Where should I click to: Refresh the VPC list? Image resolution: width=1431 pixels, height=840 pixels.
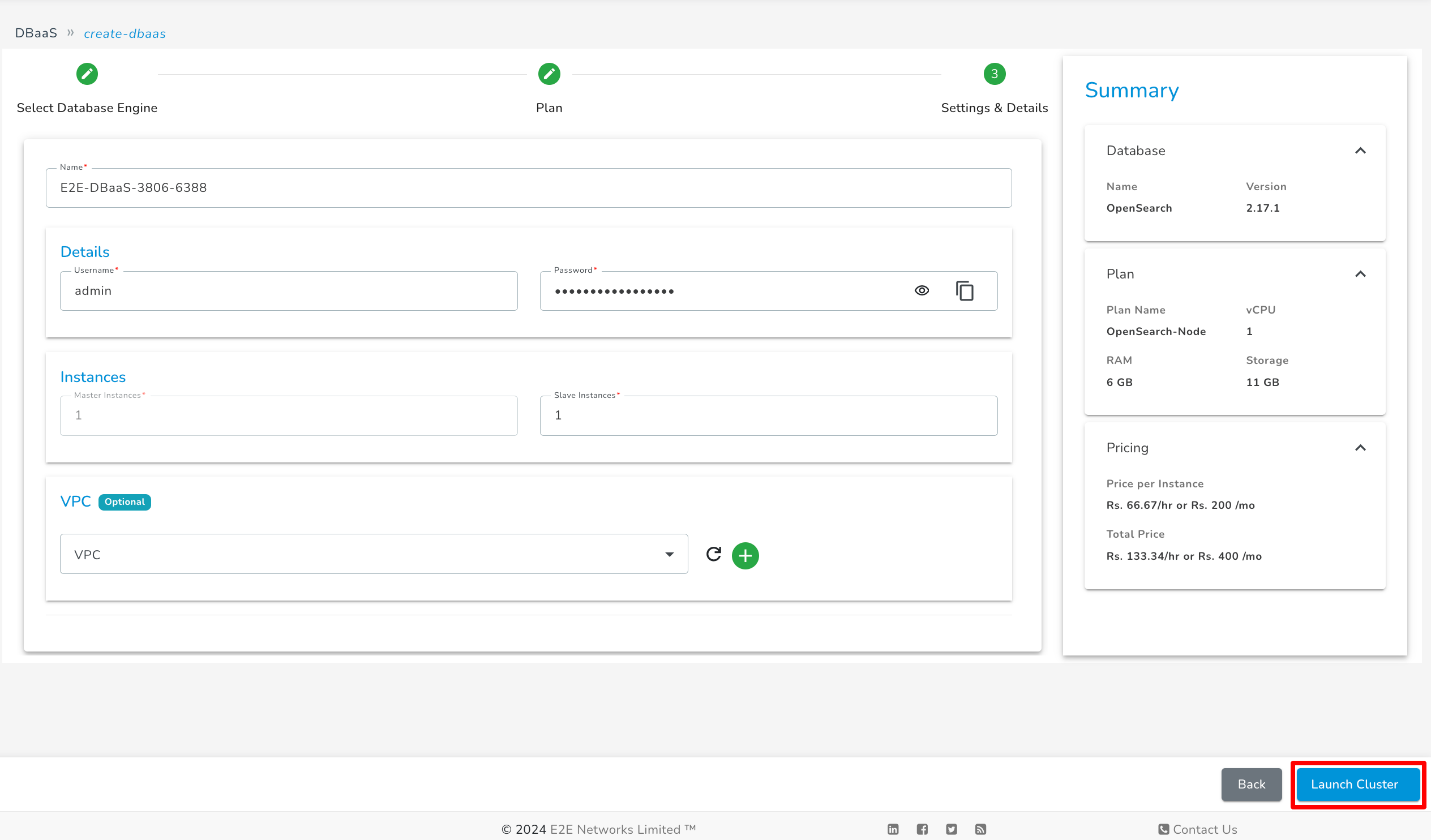coord(714,554)
